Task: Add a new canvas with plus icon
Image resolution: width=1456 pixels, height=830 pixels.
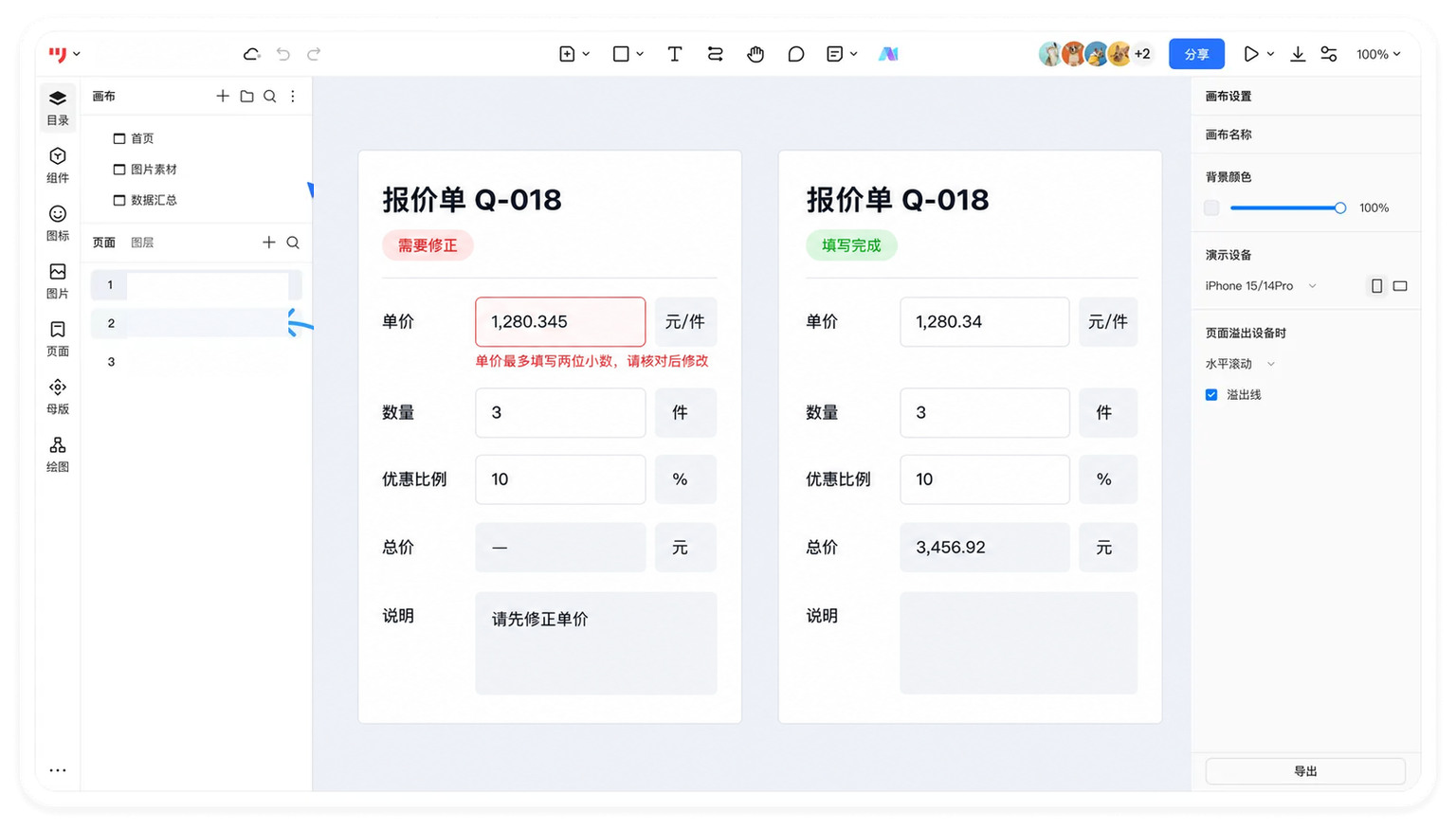Action: pos(223,96)
